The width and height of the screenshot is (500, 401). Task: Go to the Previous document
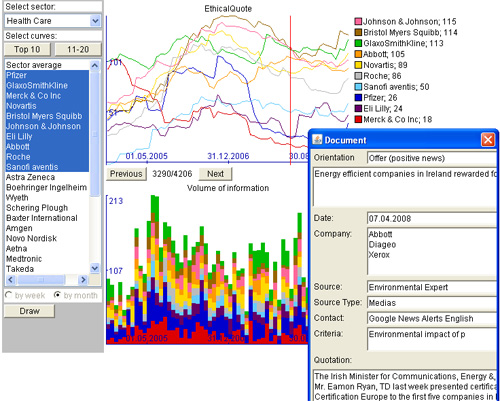[126, 174]
